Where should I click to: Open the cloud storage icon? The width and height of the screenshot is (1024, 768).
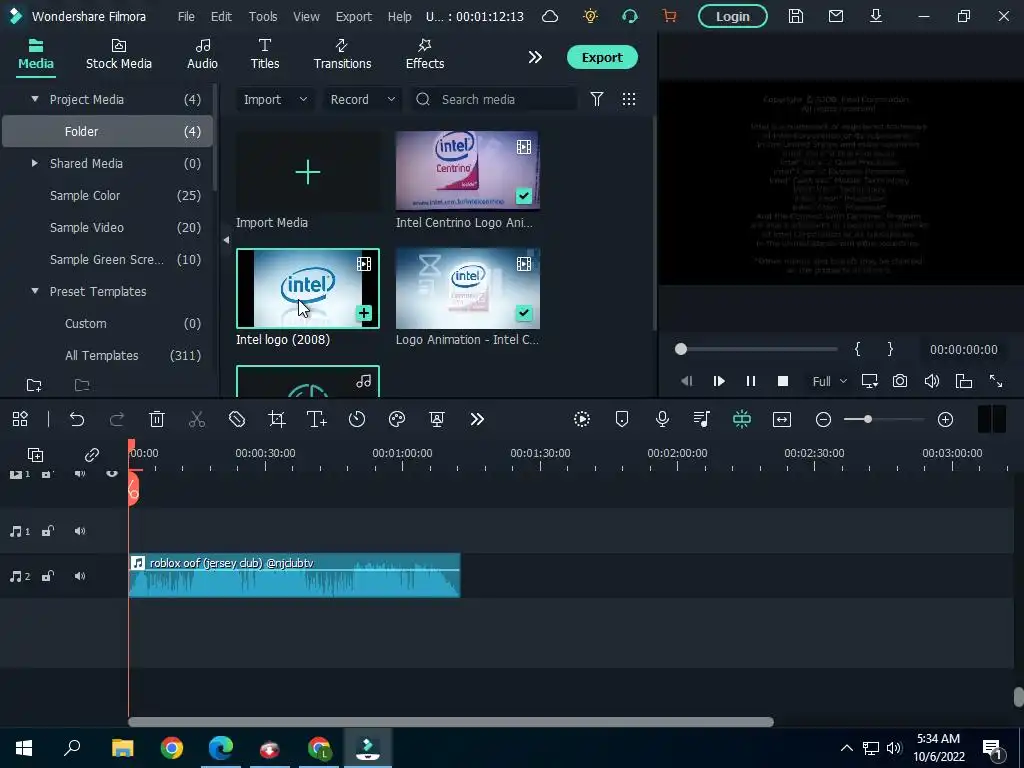[x=550, y=16]
